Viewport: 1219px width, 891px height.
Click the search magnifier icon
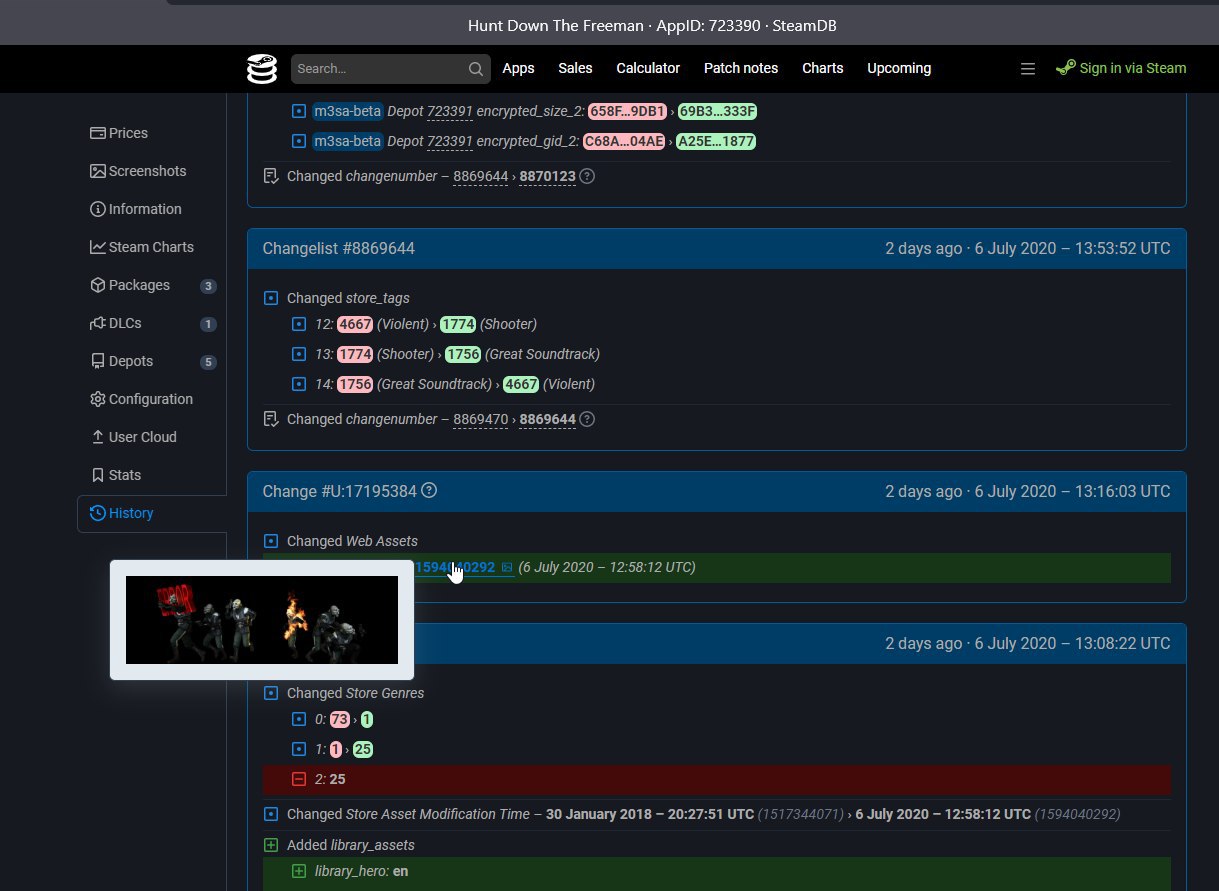click(x=476, y=69)
